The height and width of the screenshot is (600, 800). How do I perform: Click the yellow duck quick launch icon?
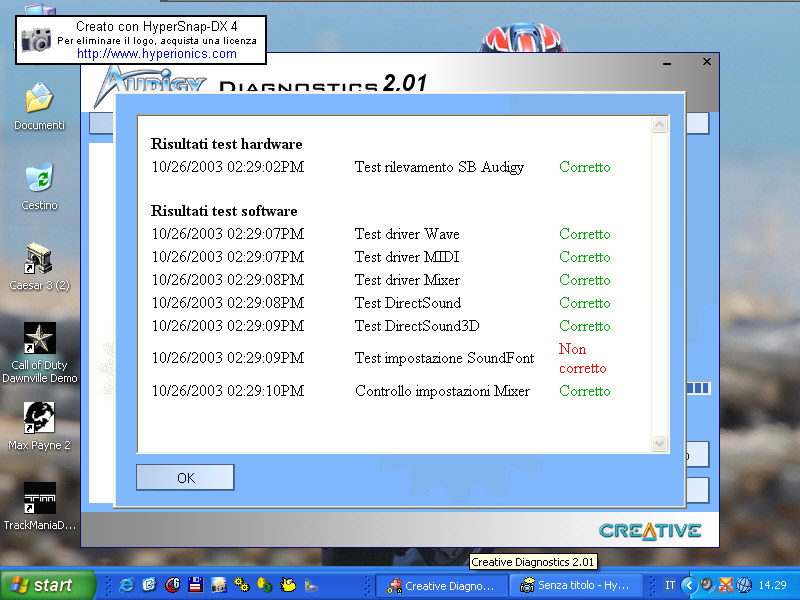[x=288, y=585]
